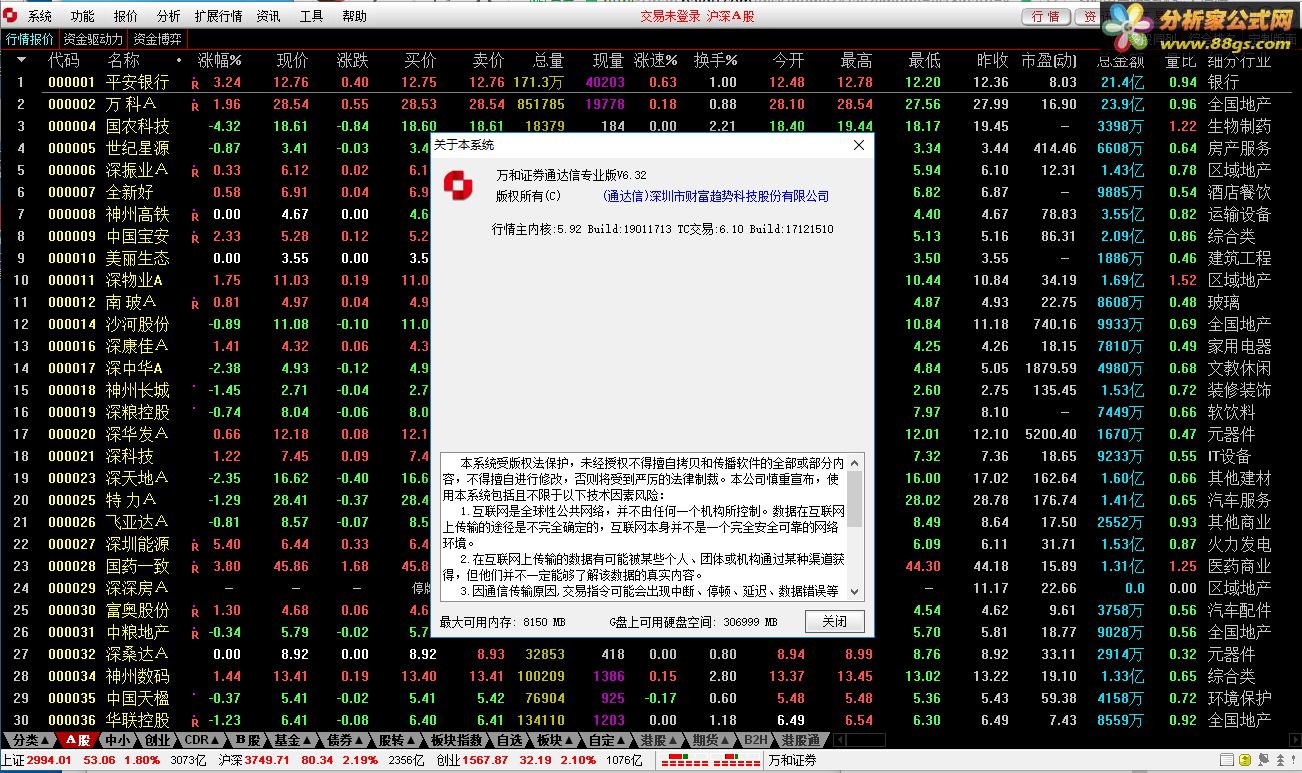
Task: Switch to the 资金博弈 tab
Action: [x=158, y=39]
